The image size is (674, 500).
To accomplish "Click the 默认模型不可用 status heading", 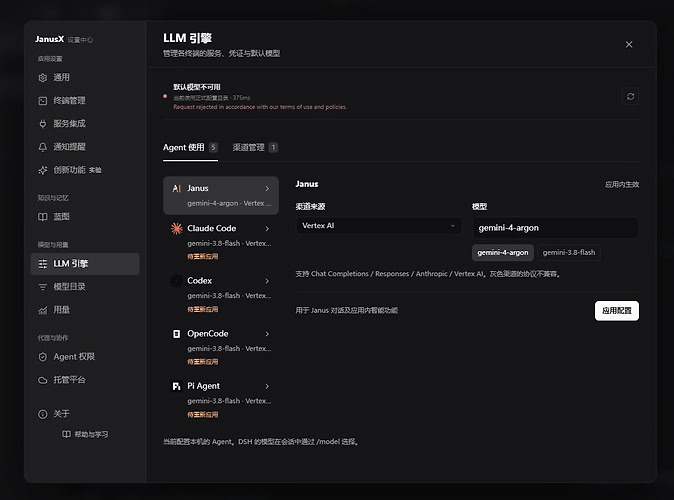I will (x=197, y=87).
